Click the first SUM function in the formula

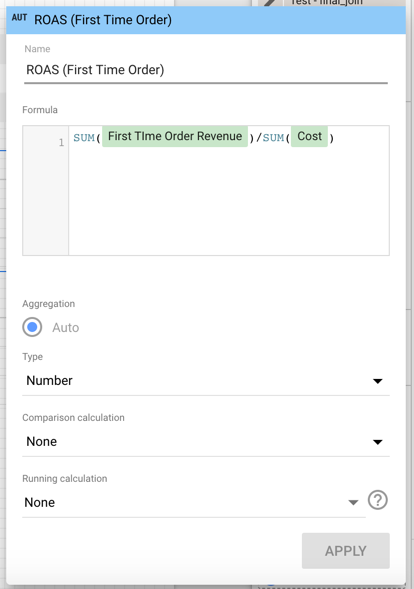click(84, 138)
